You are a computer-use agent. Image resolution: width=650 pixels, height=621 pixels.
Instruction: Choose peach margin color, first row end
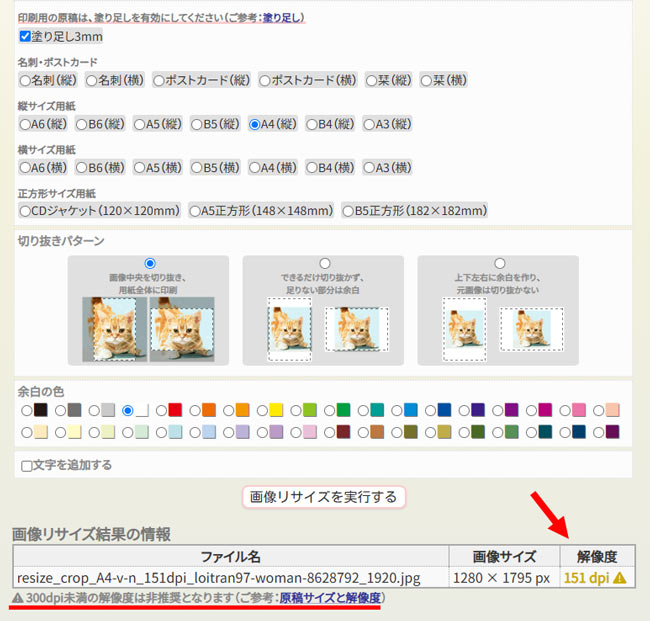pos(599,411)
